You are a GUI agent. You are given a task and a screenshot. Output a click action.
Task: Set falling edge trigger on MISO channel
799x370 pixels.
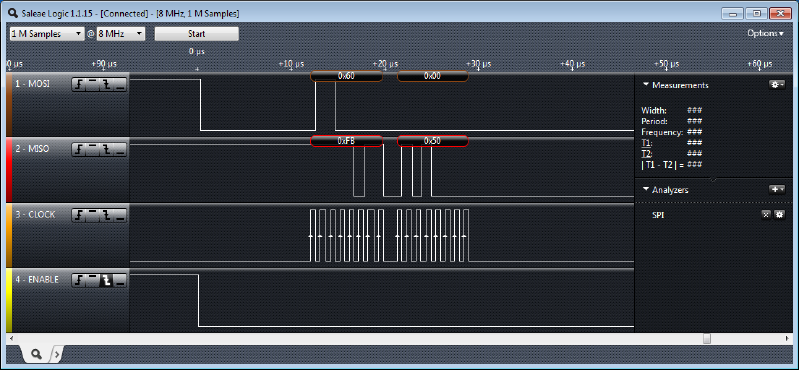coord(106,150)
